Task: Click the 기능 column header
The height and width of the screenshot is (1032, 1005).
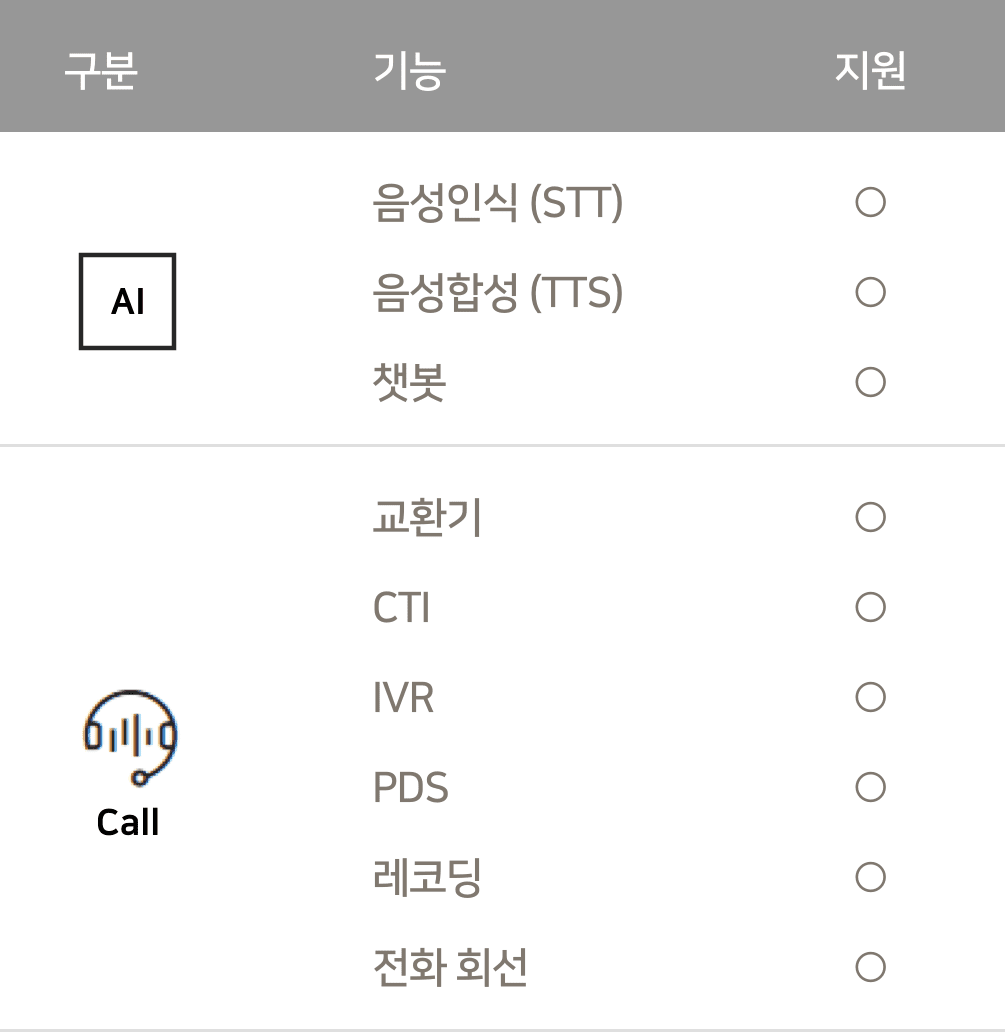Action: [x=410, y=70]
